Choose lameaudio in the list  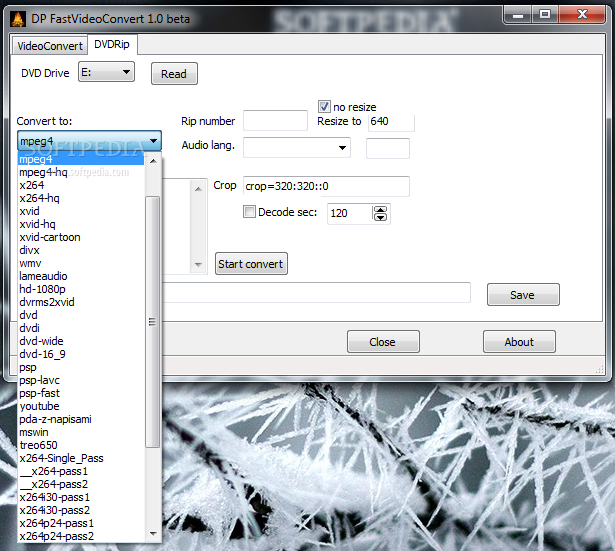81,276
